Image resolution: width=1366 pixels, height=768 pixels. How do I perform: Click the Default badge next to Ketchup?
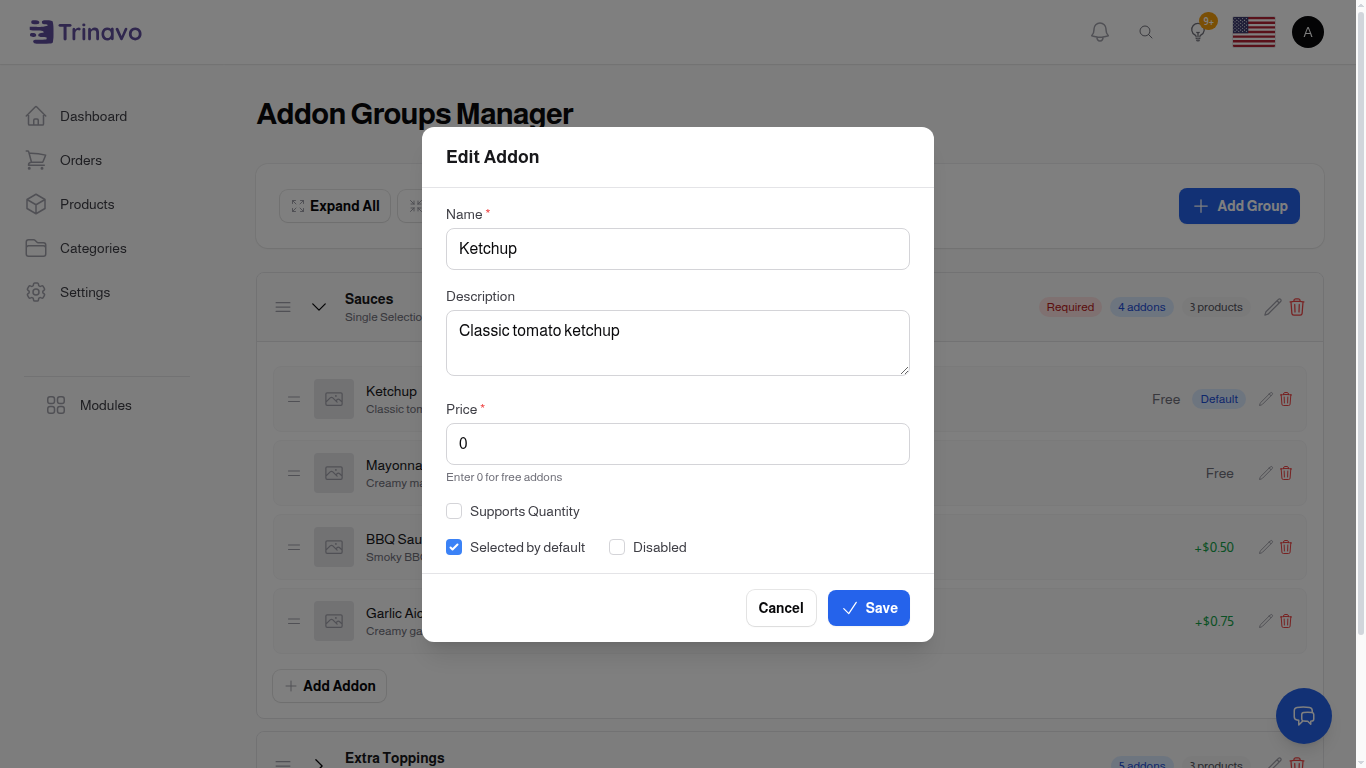coord(1219,399)
